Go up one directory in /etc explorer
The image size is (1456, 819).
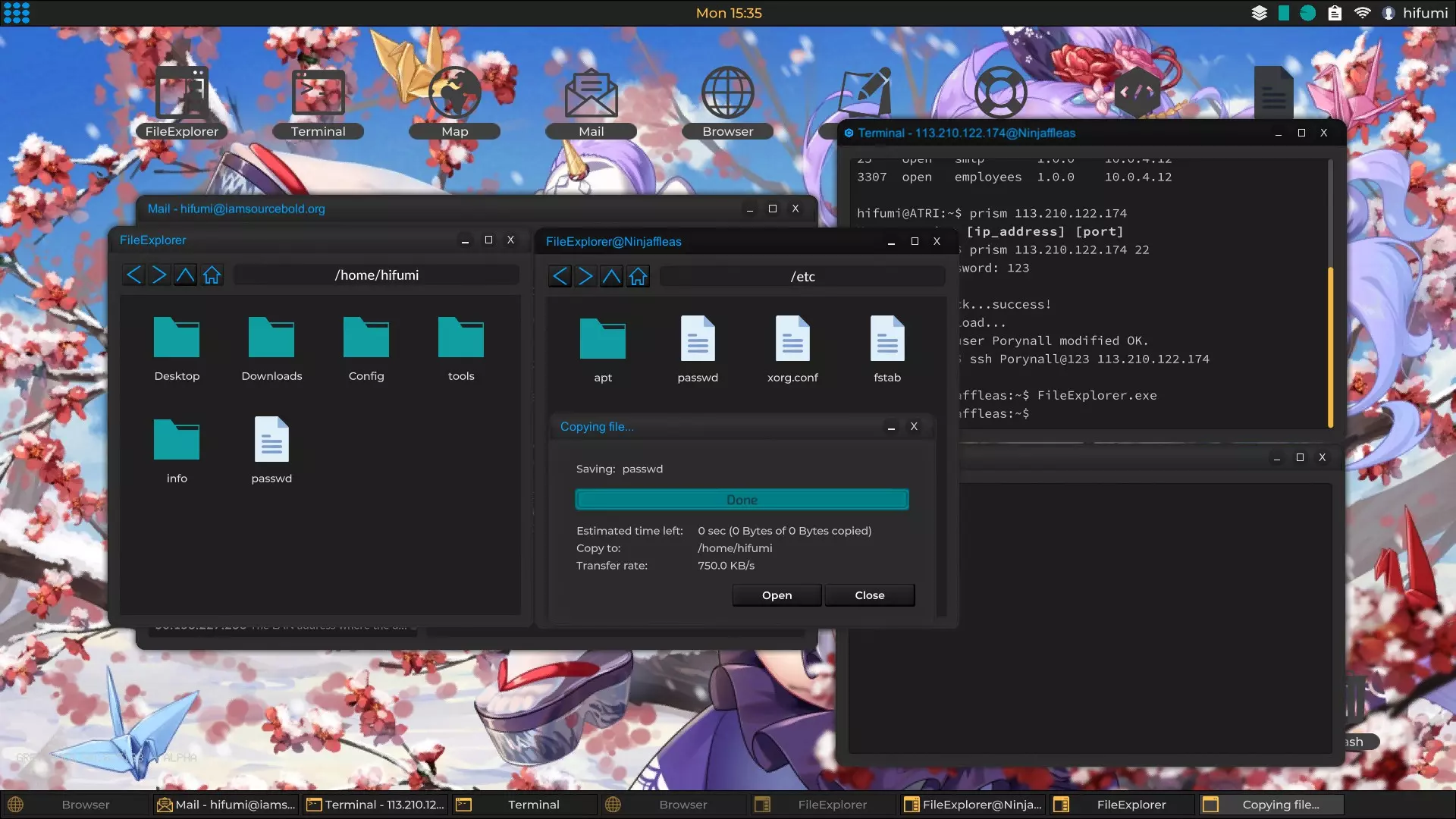click(611, 277)
